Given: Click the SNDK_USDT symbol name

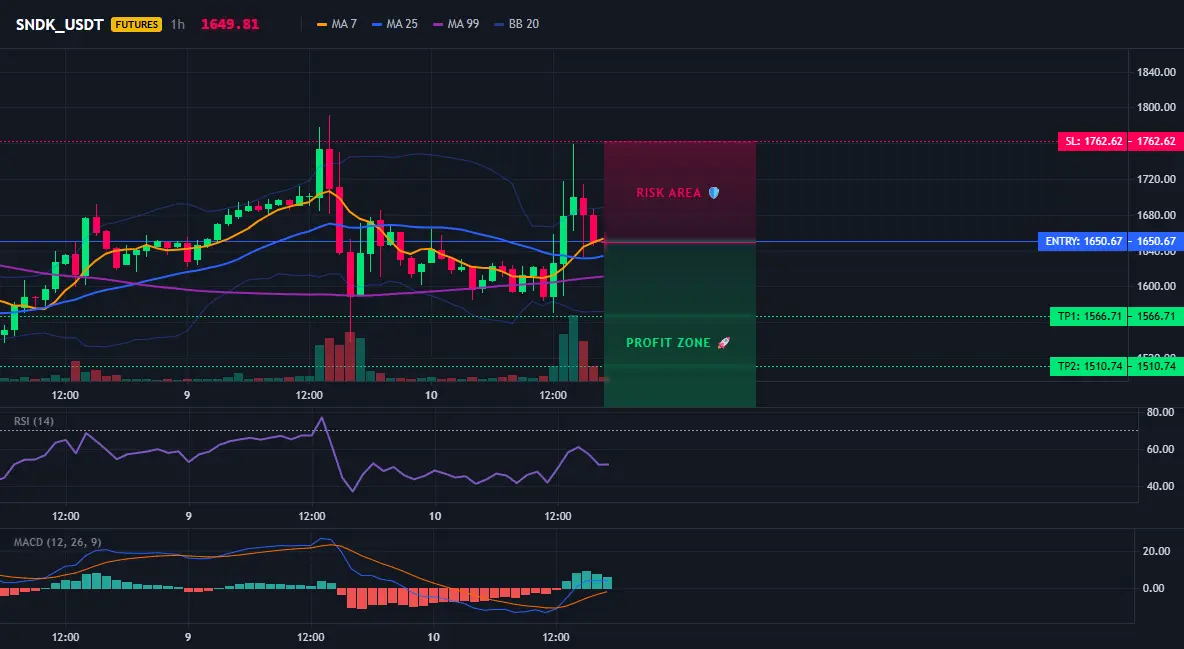Looking at the screenshot, I should click(x=60, y=24).
